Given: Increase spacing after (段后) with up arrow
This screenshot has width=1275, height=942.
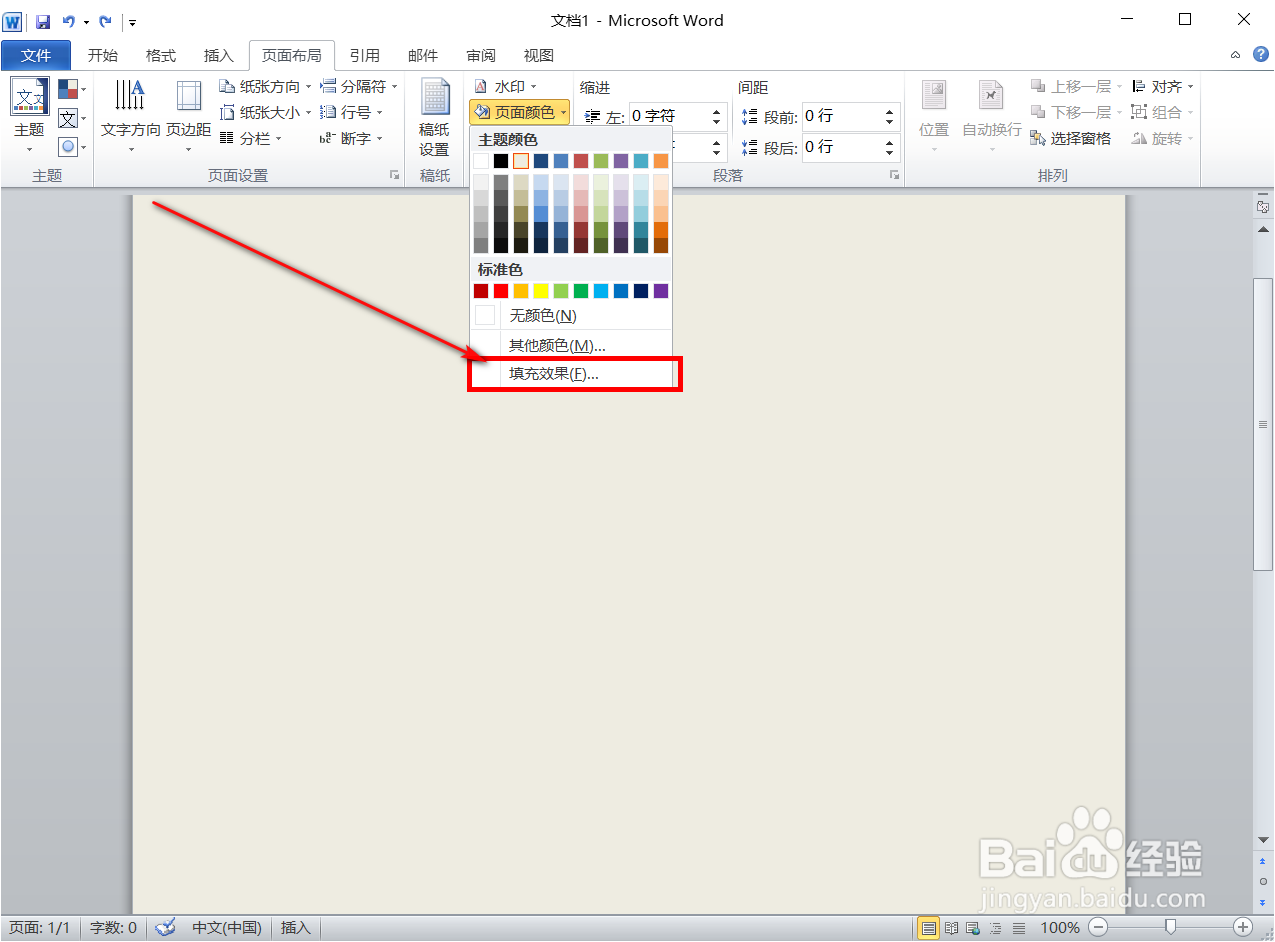Looking at the screenshot, I should 890,141.
